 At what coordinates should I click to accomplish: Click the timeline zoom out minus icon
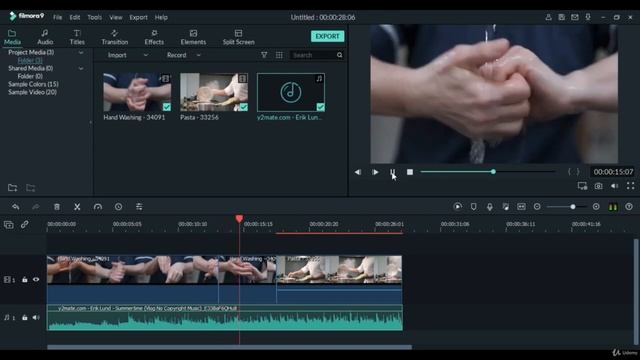pos(537,207)
